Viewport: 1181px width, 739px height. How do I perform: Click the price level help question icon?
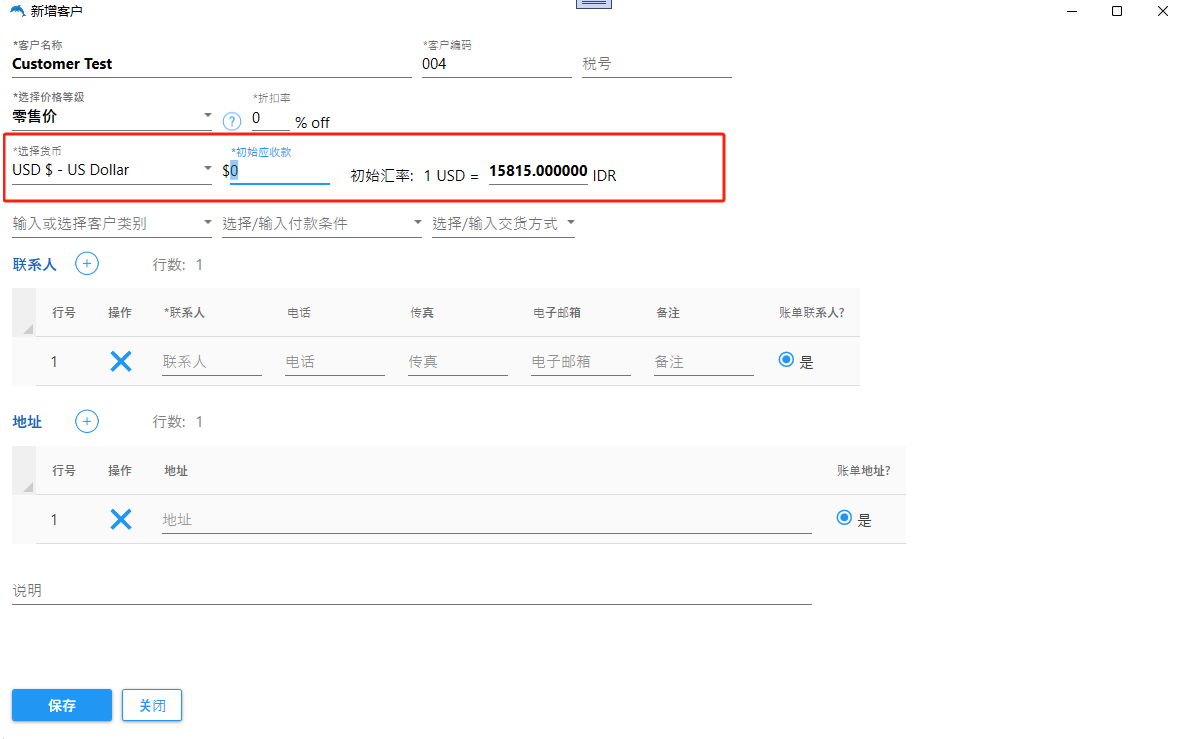[232, 121]
